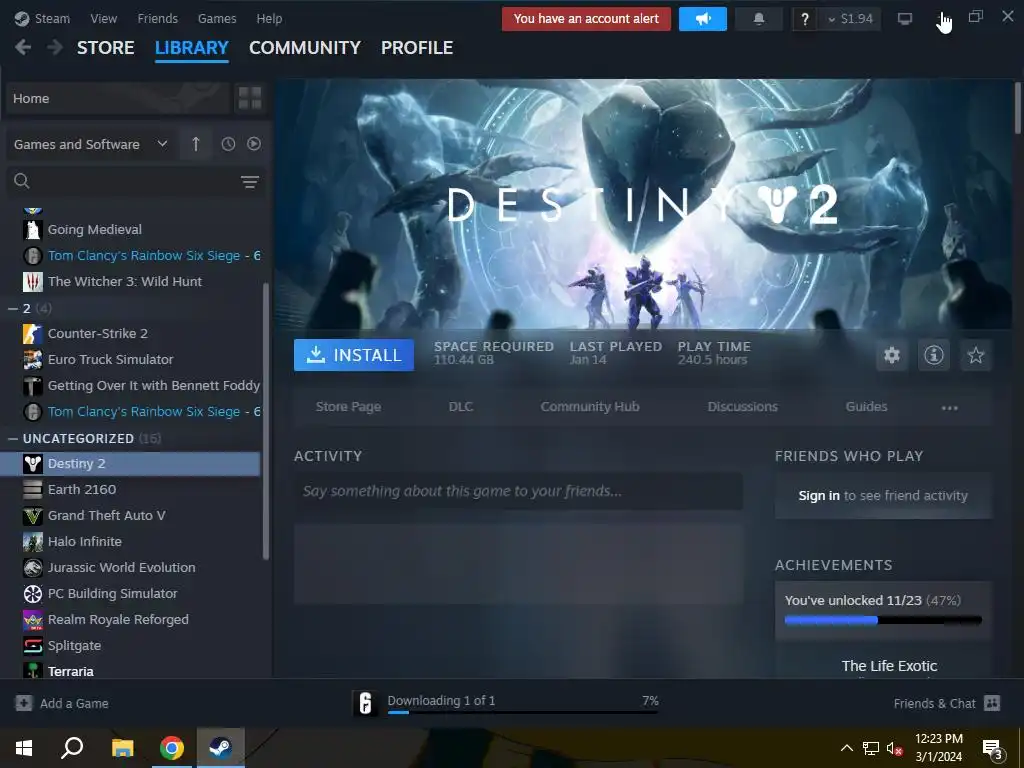Click the library Home button
1024x768 pixels.
pos(118,98)
